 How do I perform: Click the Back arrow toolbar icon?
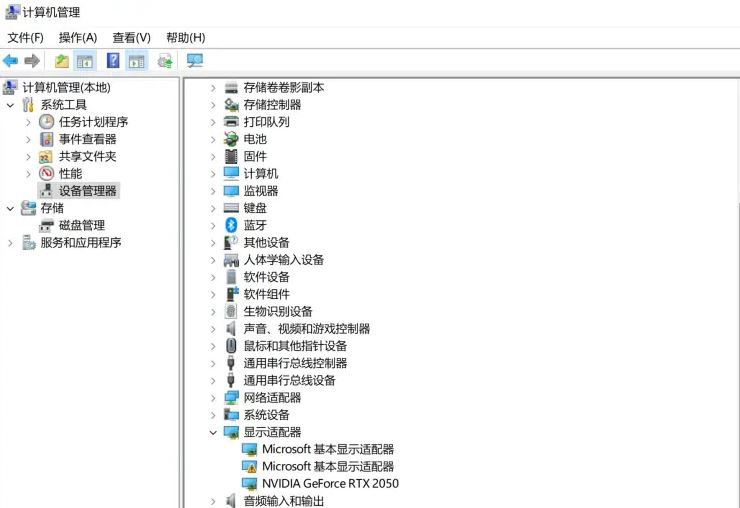tap(10, 61)
